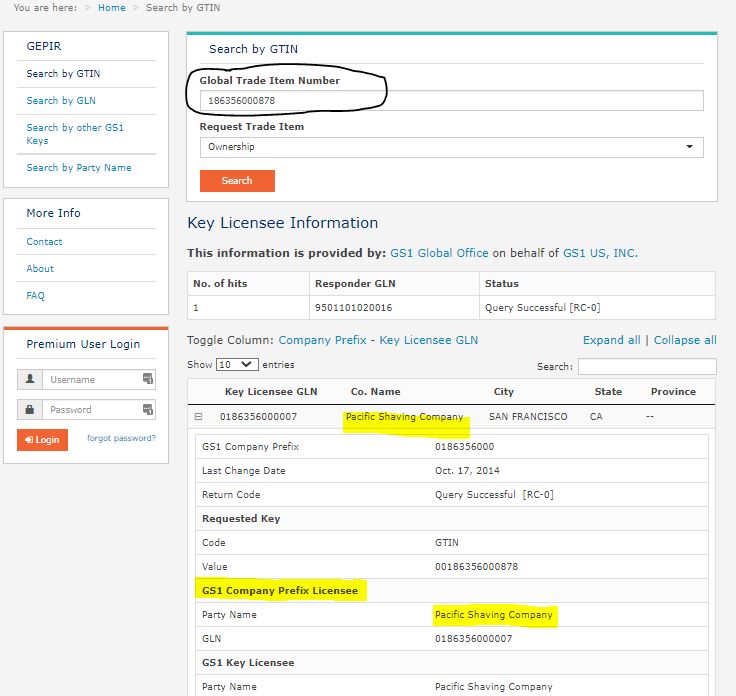Select Responder GLN value 9501101020016
Image resolution: width=736 pixels, height=696 pixels.
pyautogui.click(x=353, y=308)
